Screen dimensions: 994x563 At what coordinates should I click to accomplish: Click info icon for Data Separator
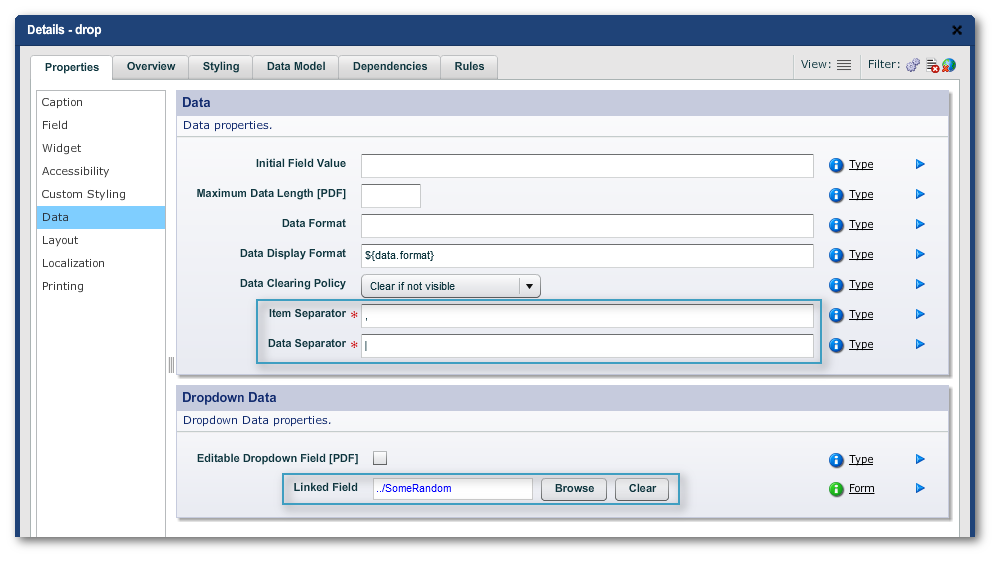tap(836, 345)
